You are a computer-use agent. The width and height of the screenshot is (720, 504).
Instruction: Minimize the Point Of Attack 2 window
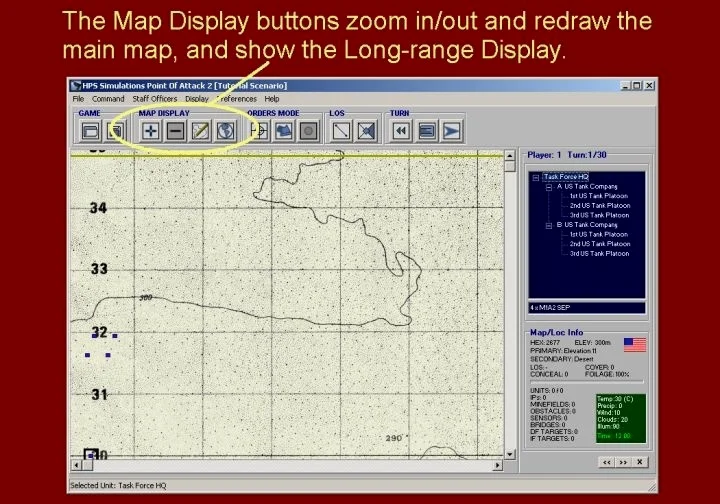pos(625,85)
